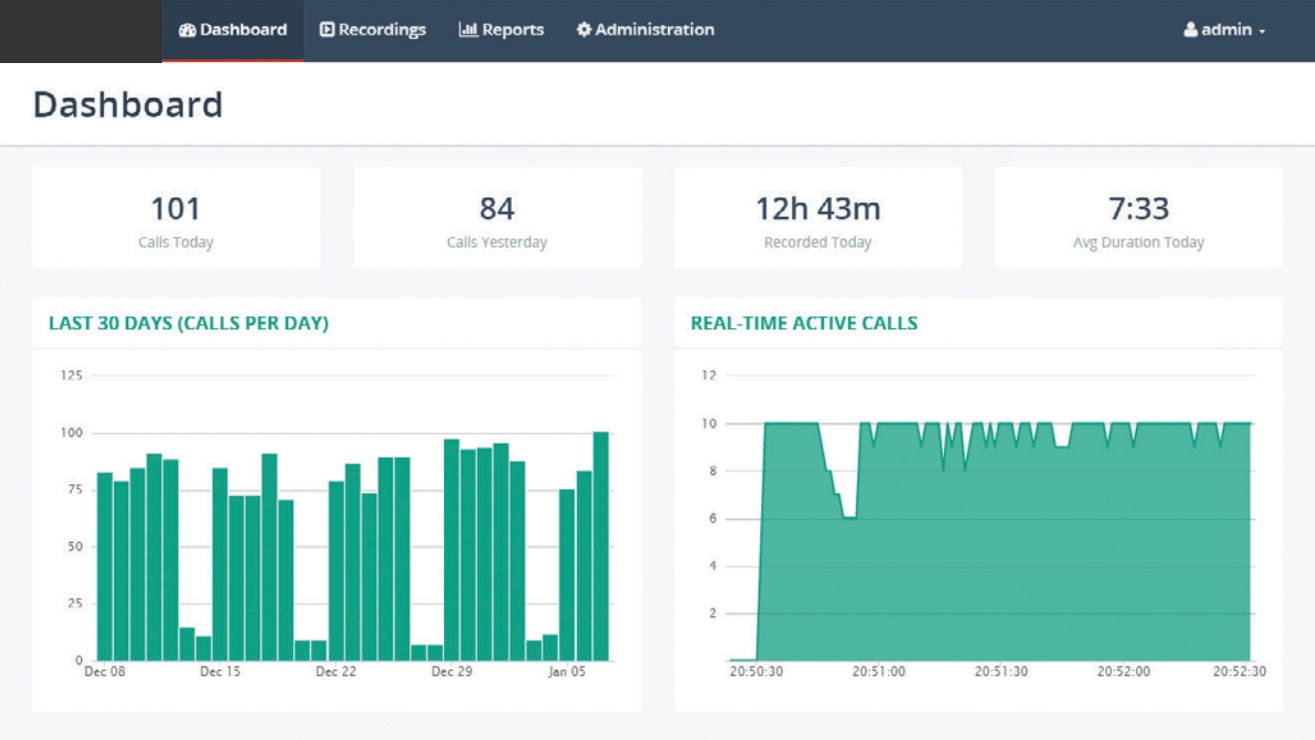The width and height of the screenshot is (1315, 740).
Task: Open the Dashboard tab
Action: coord(233,30)
